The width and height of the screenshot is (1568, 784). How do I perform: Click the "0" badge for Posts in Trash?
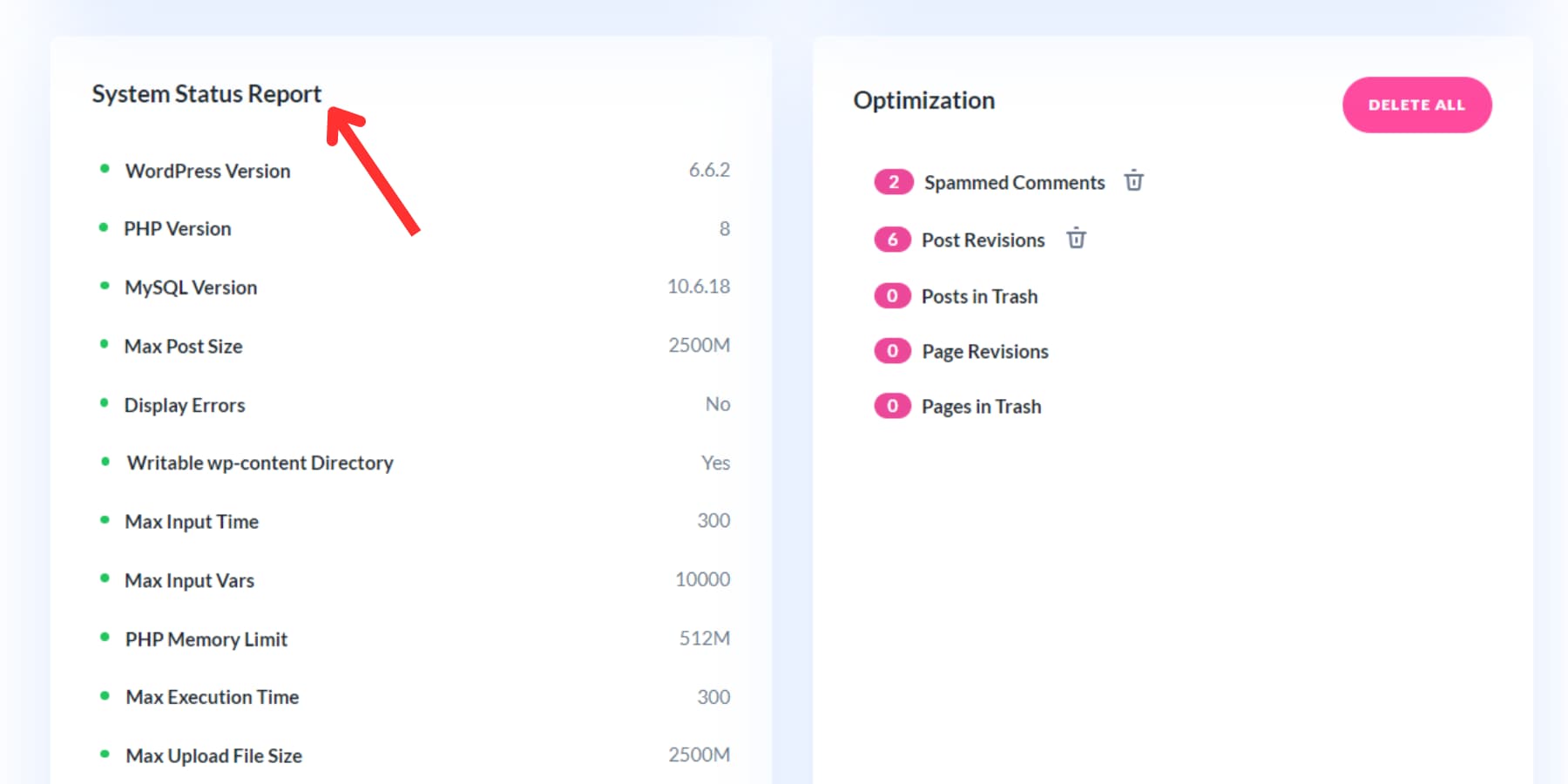(892, 295)
